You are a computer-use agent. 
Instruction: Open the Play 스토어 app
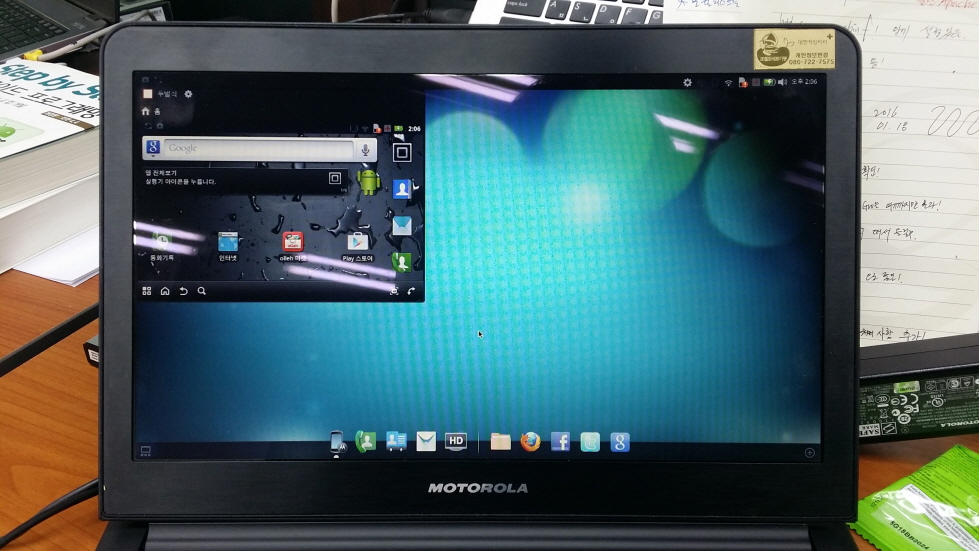pos(358,246)
